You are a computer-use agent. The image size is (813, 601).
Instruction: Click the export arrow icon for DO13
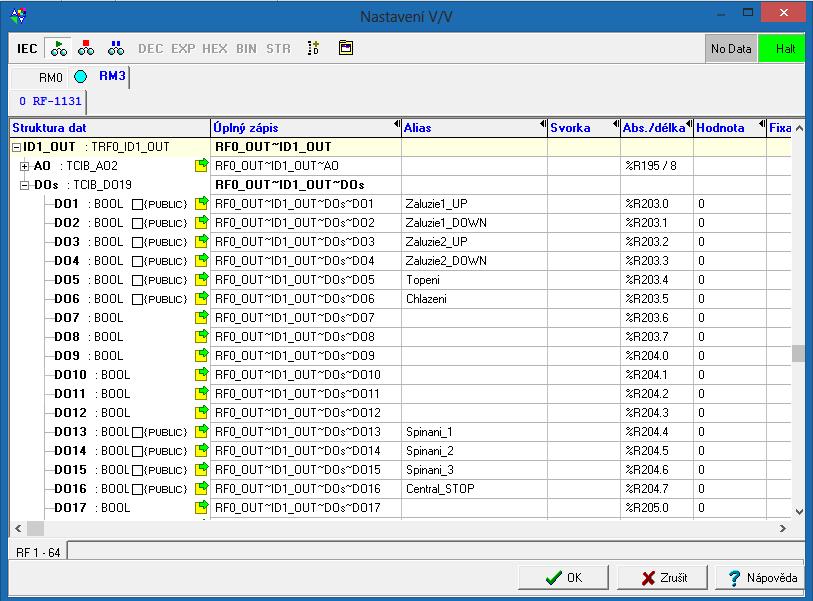[x=202, y=431]
